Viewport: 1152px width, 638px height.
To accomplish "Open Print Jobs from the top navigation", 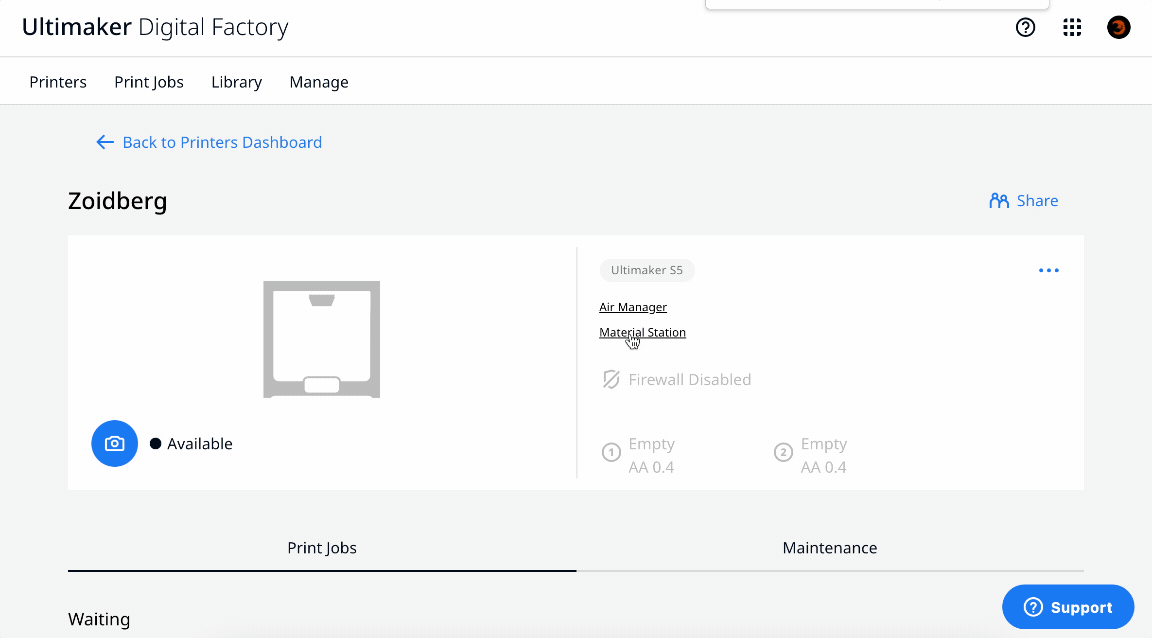I will 148,82.
